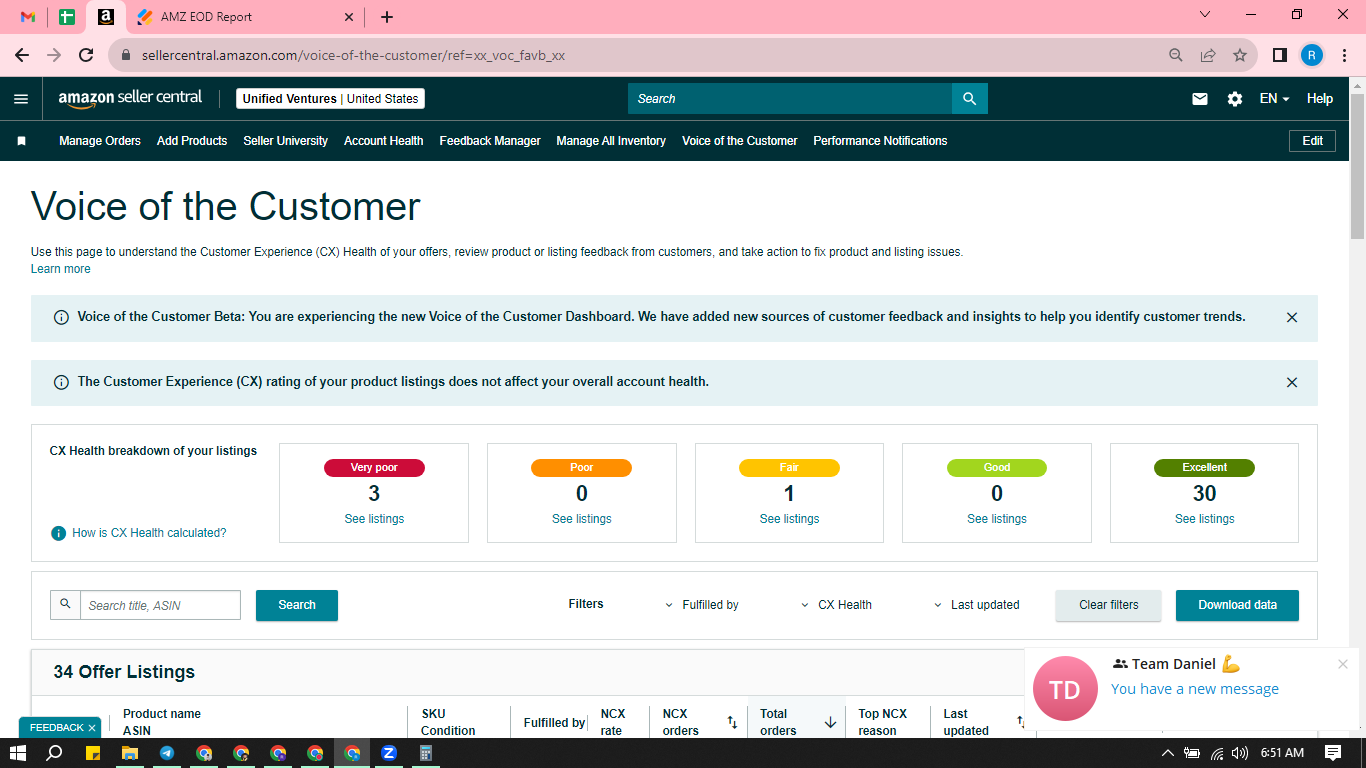Open Telegram from the taskbar

167,753
